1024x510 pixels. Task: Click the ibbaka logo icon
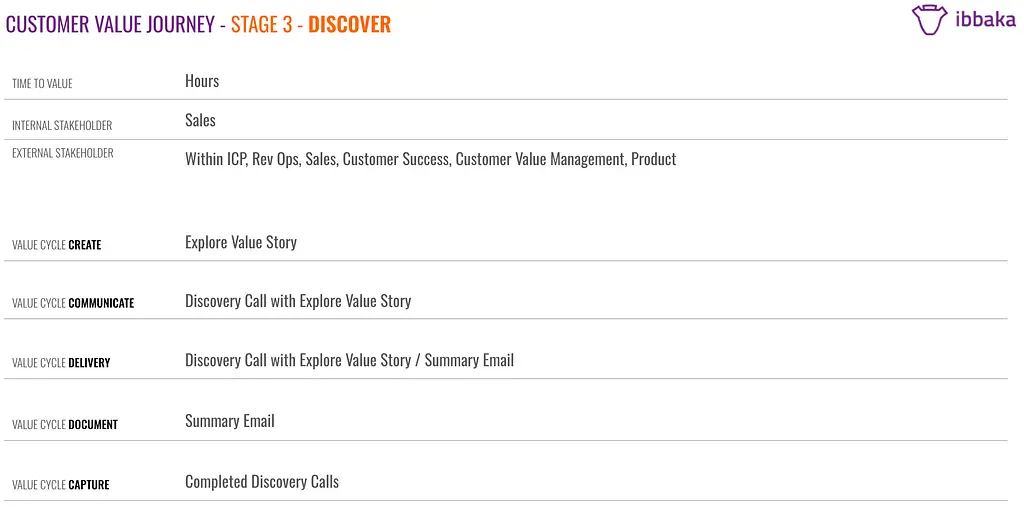coord(928,20)
